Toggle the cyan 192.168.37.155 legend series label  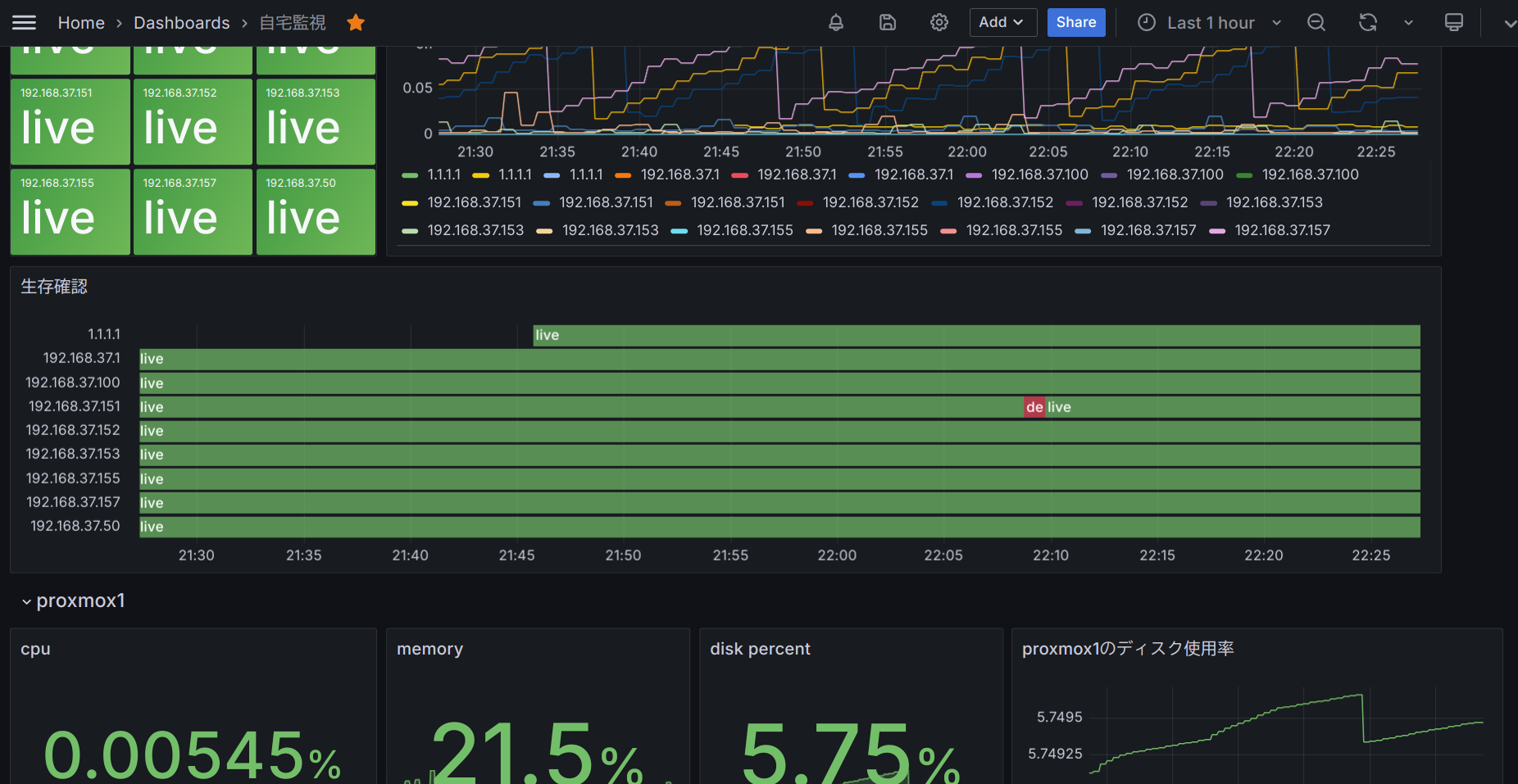pyautogui.click(x=744, y=231)
